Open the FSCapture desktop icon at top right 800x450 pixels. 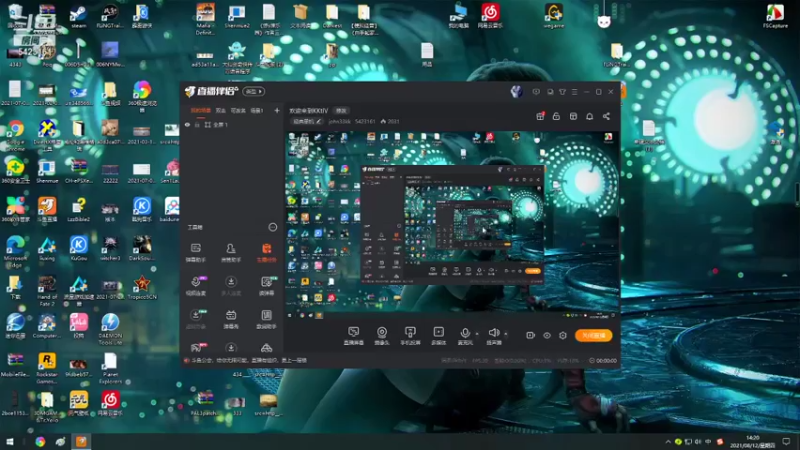tap(775, 16)
